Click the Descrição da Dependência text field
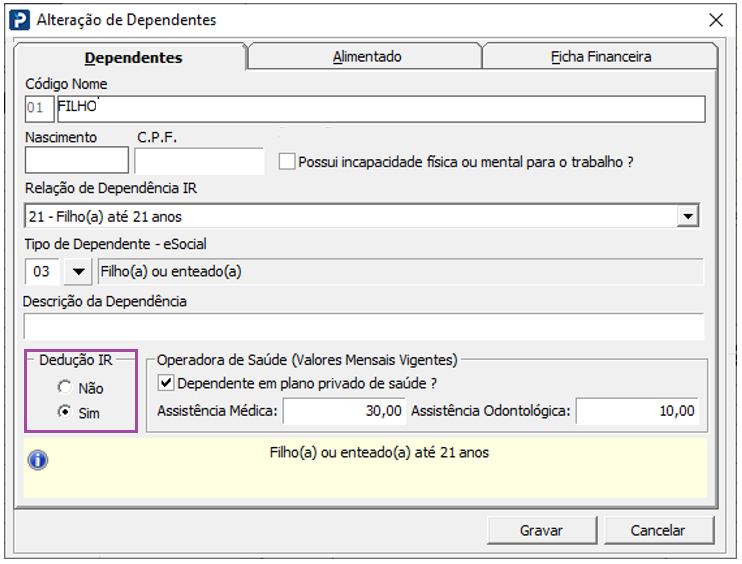This screenshot has height=564, width=742. (x=364, y=327)
